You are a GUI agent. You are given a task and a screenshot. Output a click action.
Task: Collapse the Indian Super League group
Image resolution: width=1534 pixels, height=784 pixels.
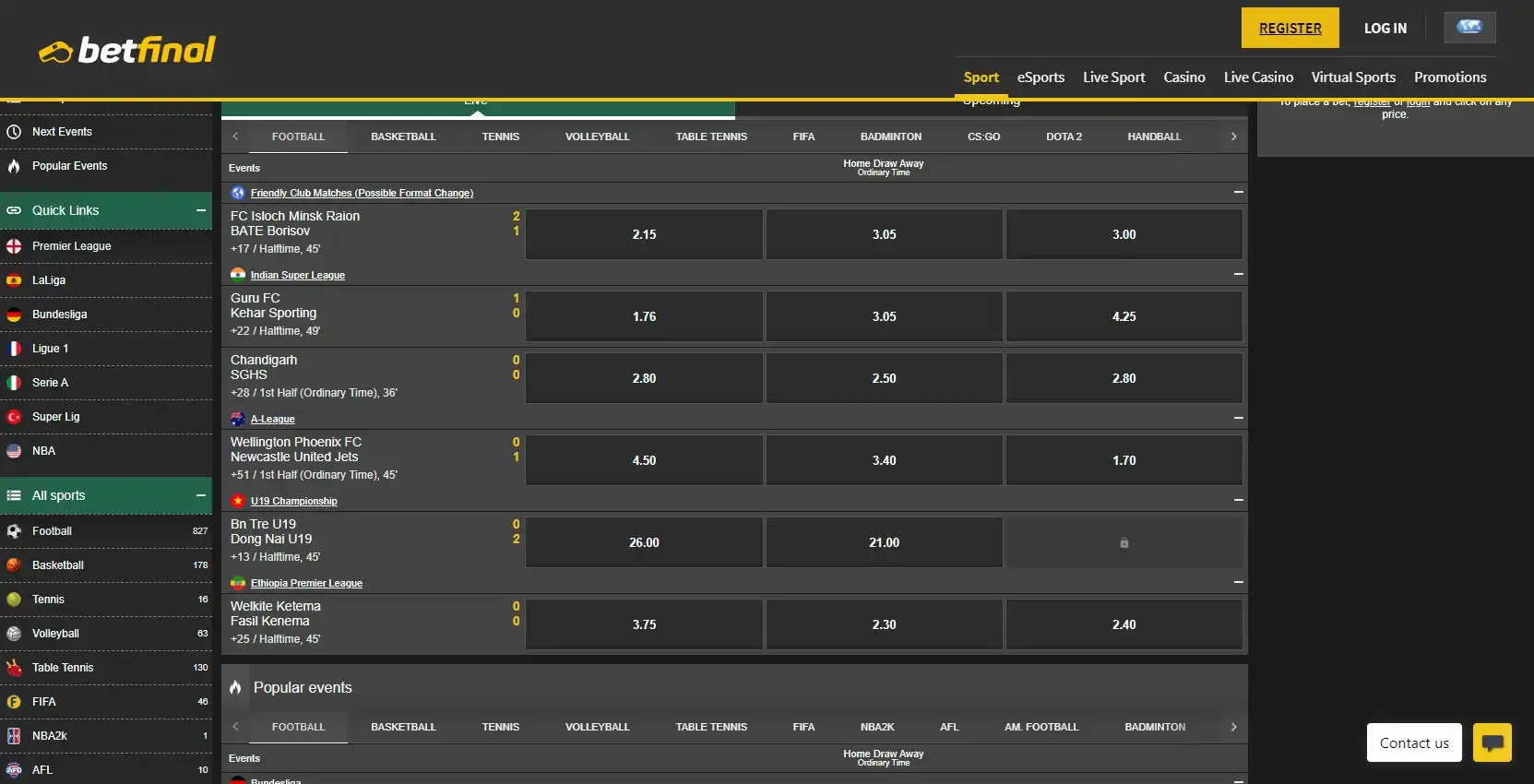[1238, 274]
